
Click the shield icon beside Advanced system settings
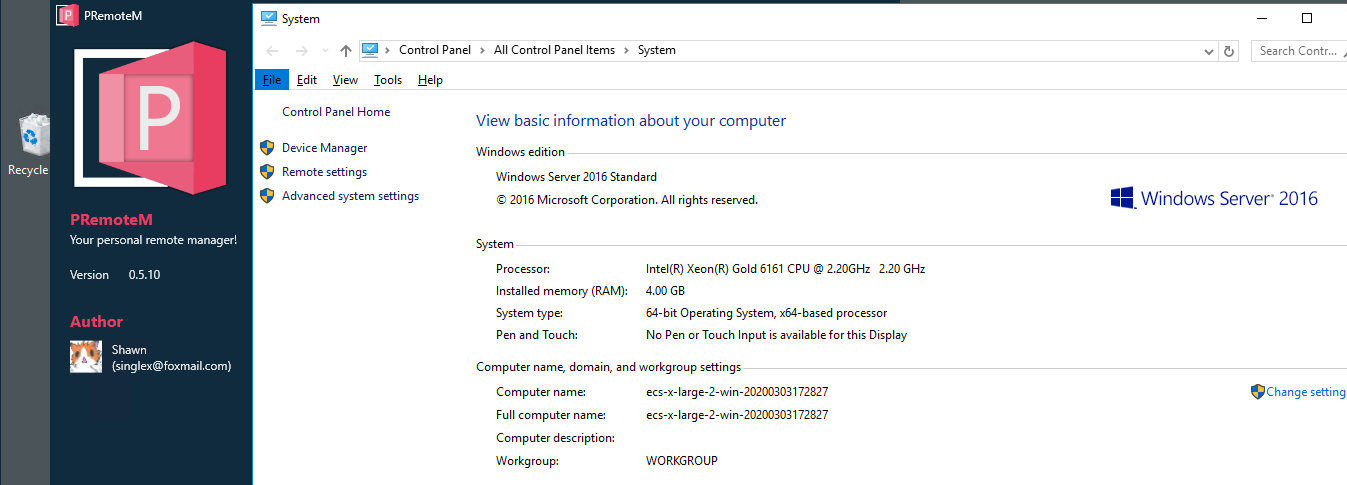[267, 195]
